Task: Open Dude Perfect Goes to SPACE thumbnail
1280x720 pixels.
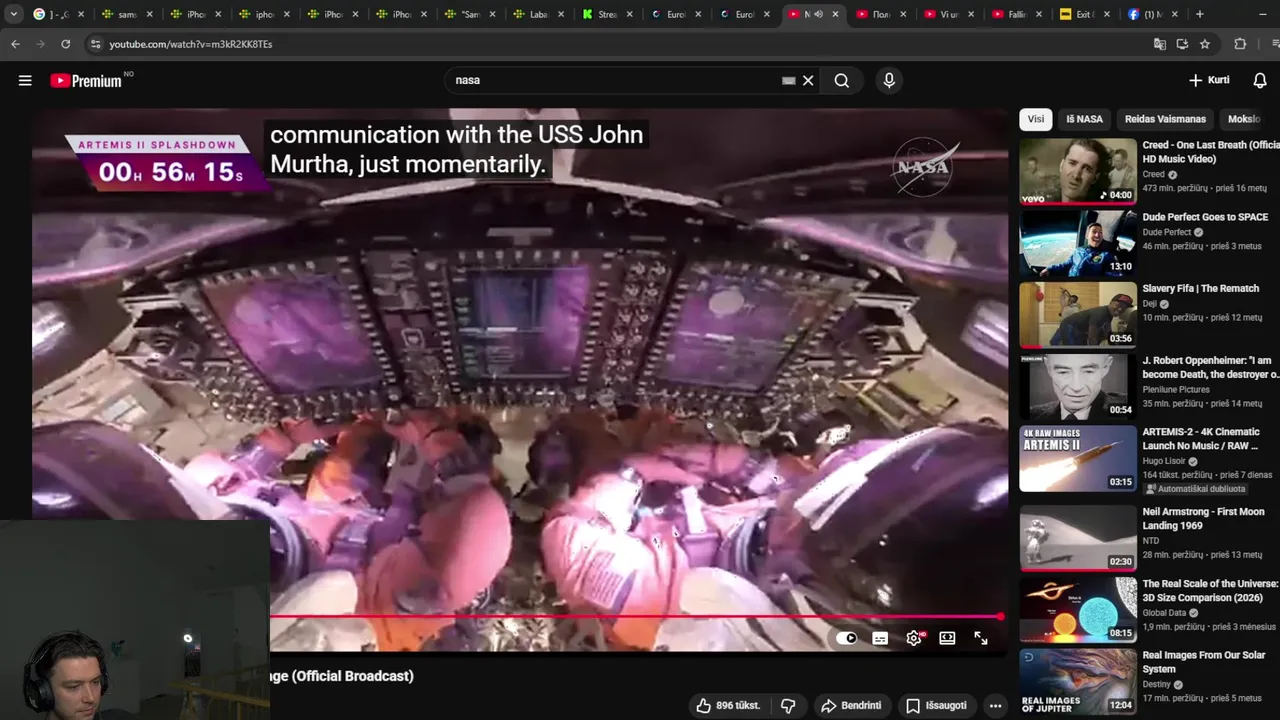Action: 1078,243
